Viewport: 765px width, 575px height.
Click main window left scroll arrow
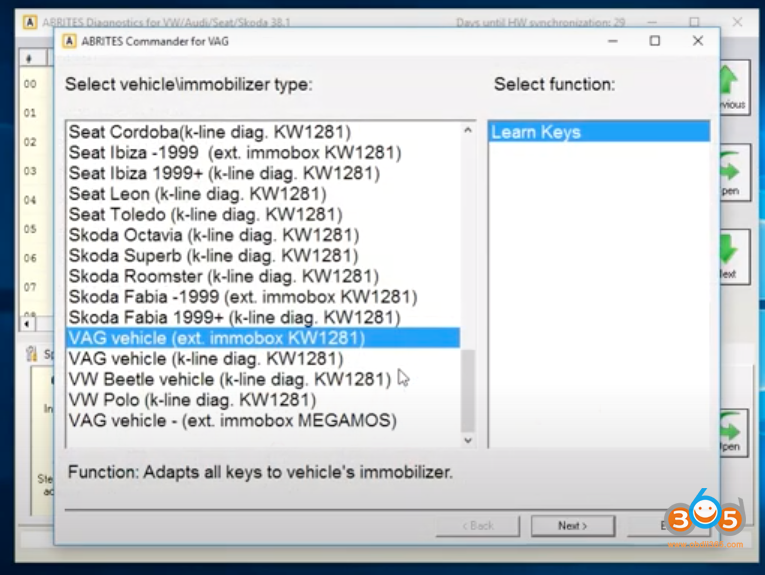point(27,323)
